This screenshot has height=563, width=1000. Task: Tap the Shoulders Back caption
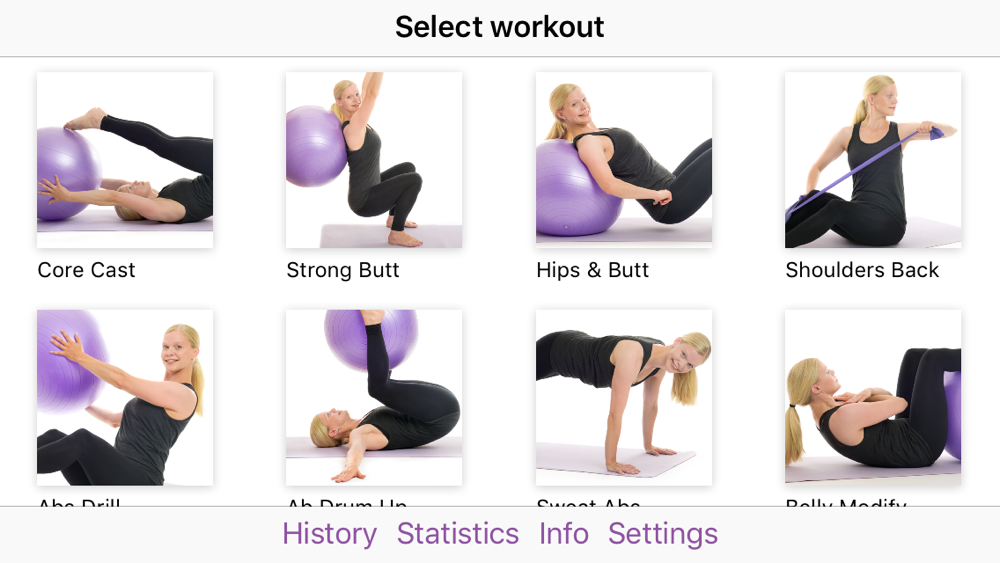[862, 270]
